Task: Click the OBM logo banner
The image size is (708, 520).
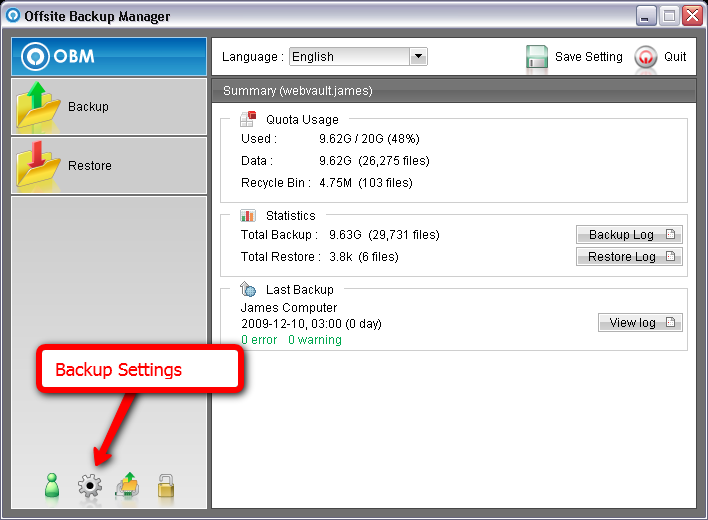Action: tap(108, 56)
